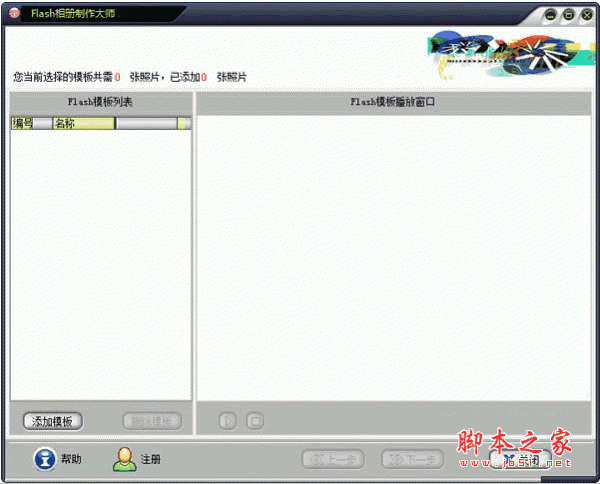Go to the previous step (上一步)
This screenshot has width=600, height=484.
333,459
